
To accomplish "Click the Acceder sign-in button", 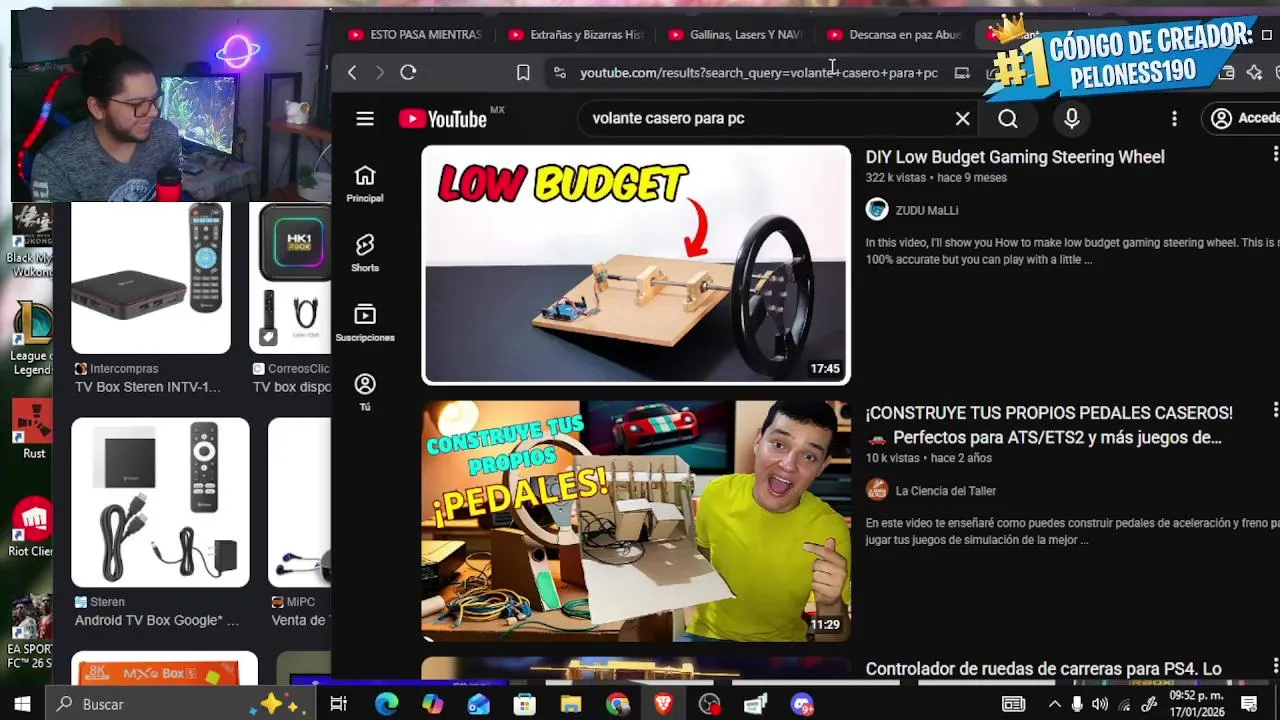I will tap(1245, 118).
